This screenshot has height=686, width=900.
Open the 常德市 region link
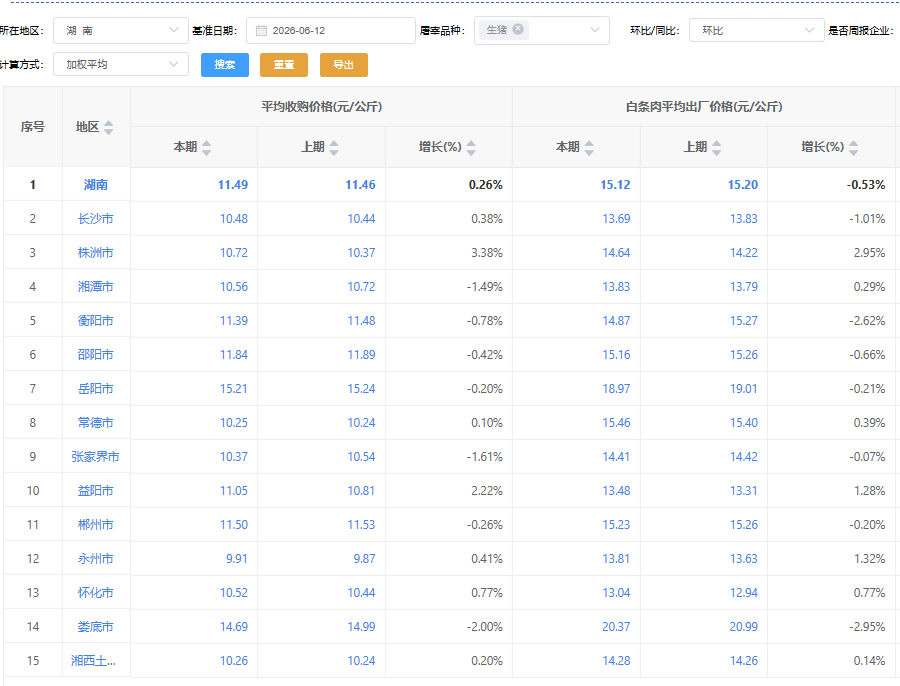click(96, 423)
